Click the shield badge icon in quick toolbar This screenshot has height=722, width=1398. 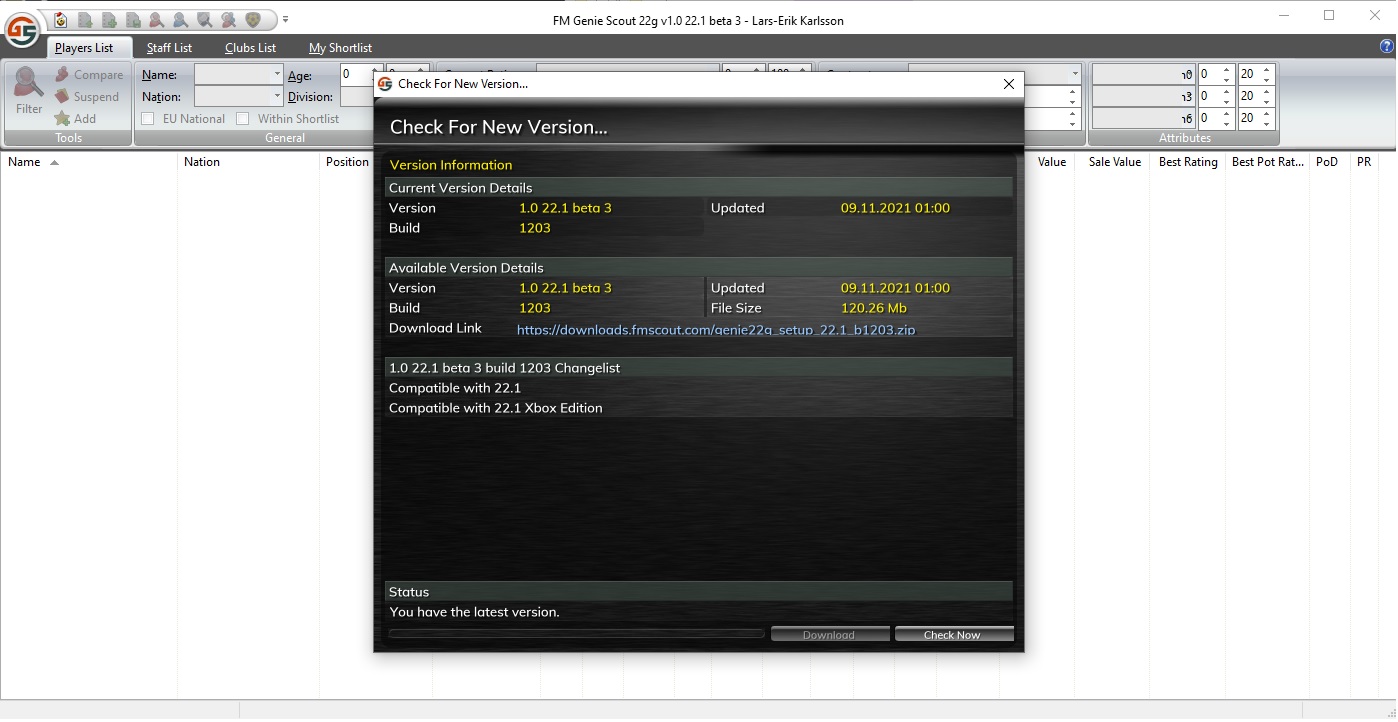click(x=253, y=19)
